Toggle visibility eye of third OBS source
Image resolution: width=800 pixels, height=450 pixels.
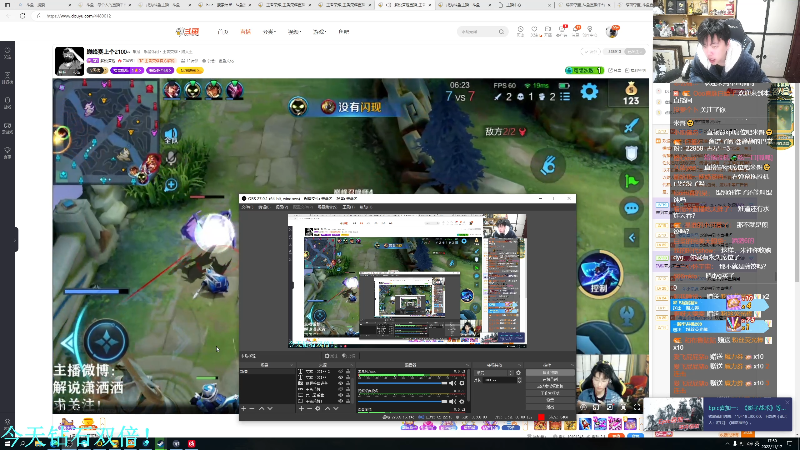(340, 383)
